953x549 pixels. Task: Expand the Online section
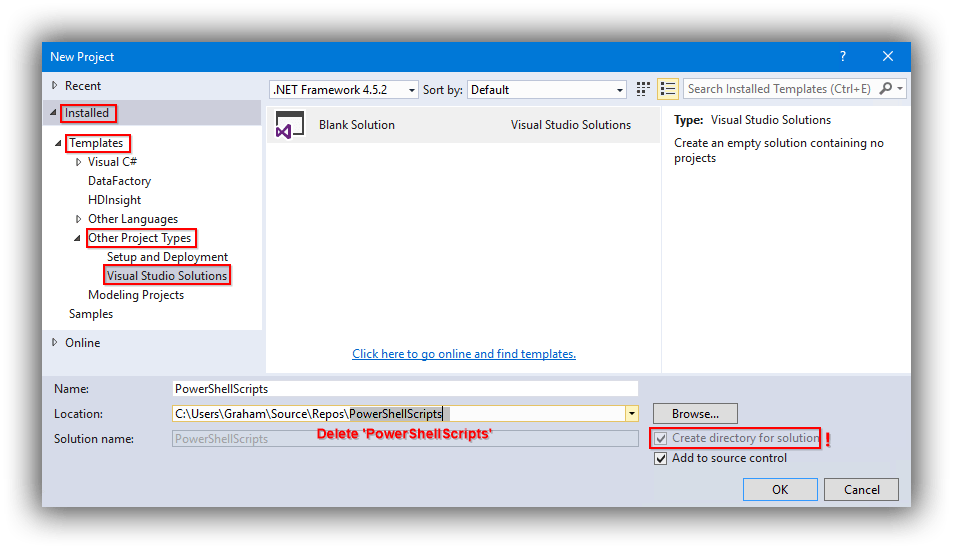(55, 342)
